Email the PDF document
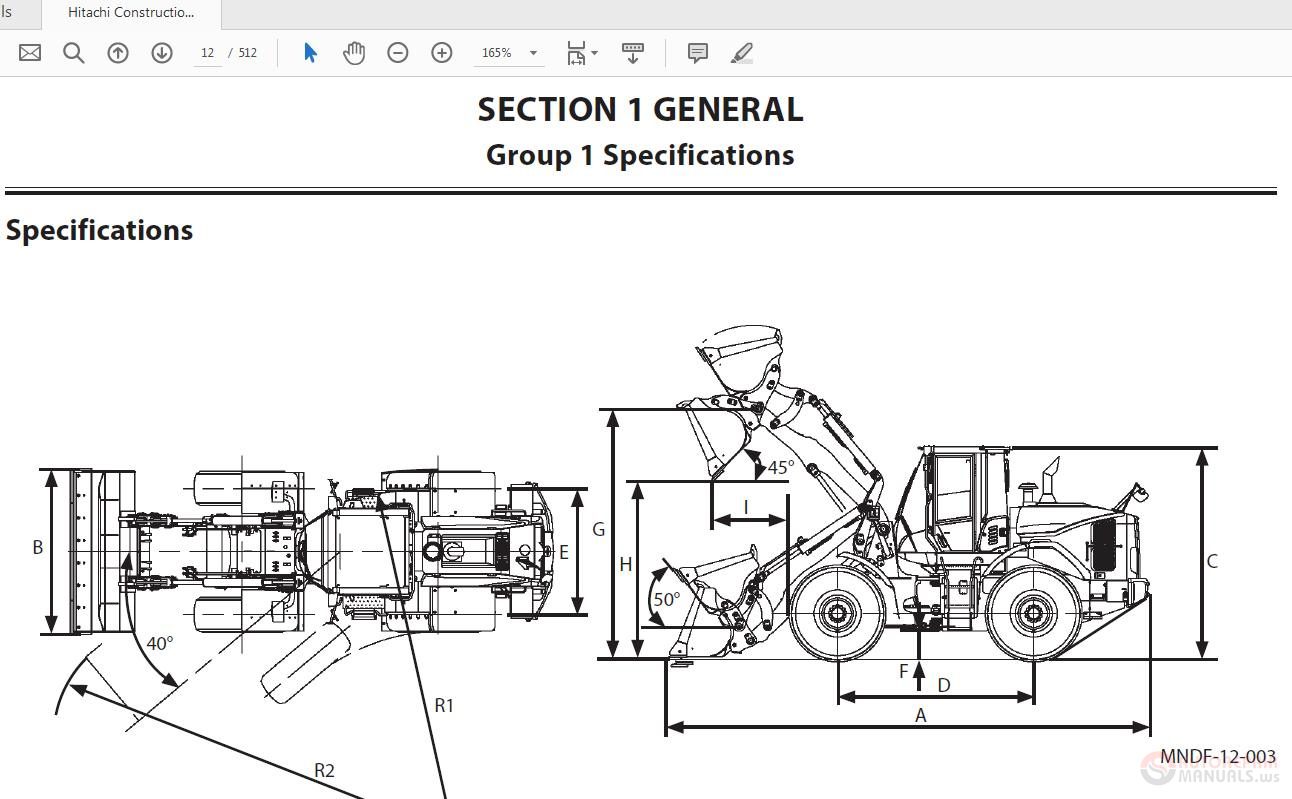This screenshot has height=799, width=1292. 27,52
